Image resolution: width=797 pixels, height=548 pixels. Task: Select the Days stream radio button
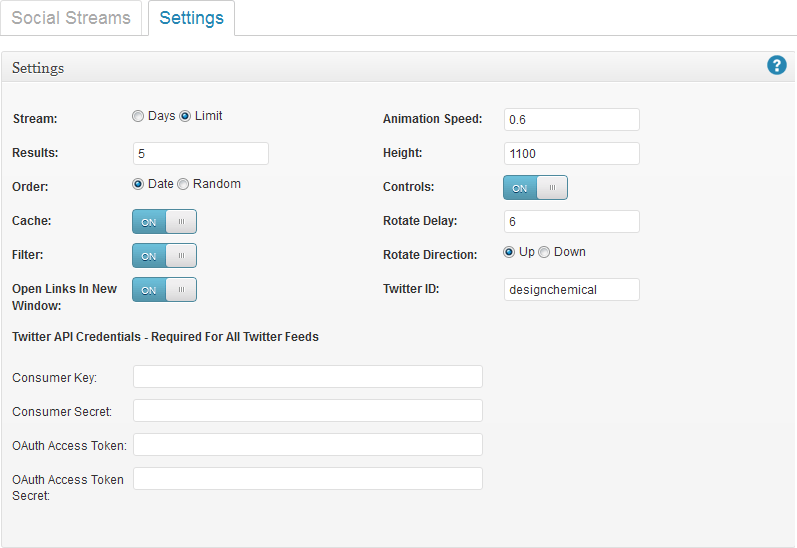click(138, 116)
